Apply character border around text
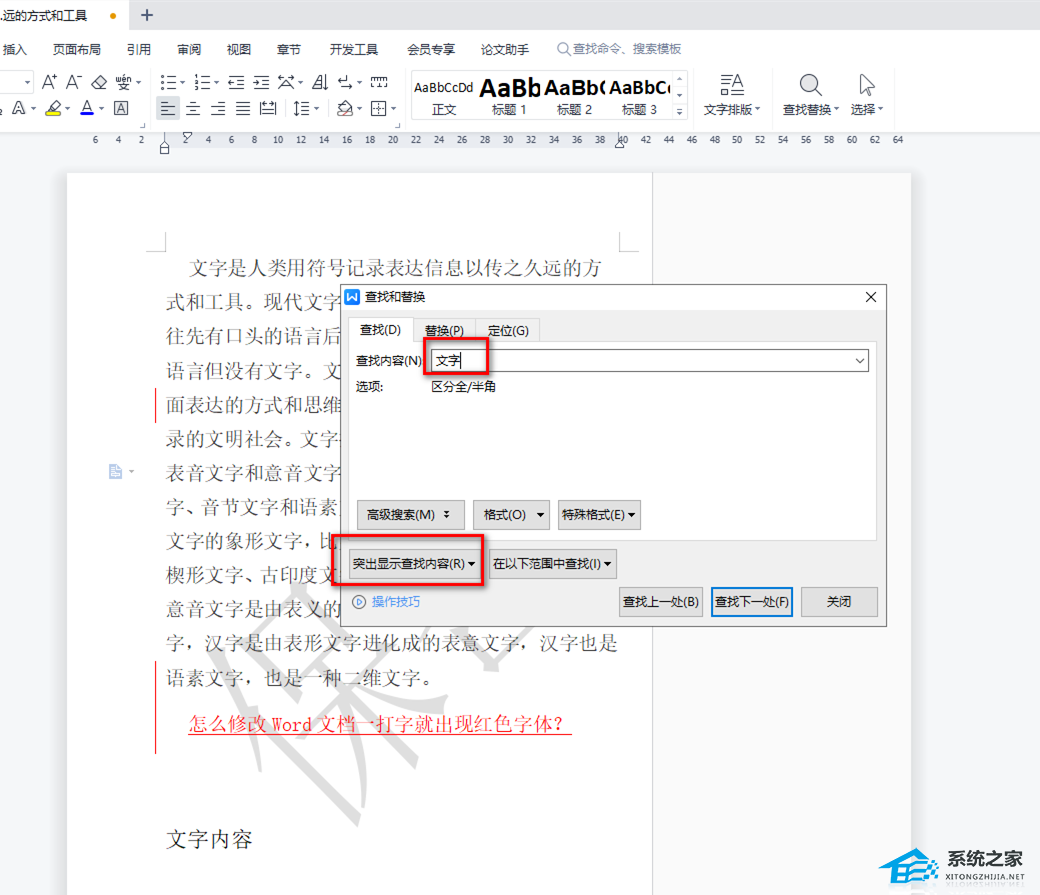 click(121, 108)
